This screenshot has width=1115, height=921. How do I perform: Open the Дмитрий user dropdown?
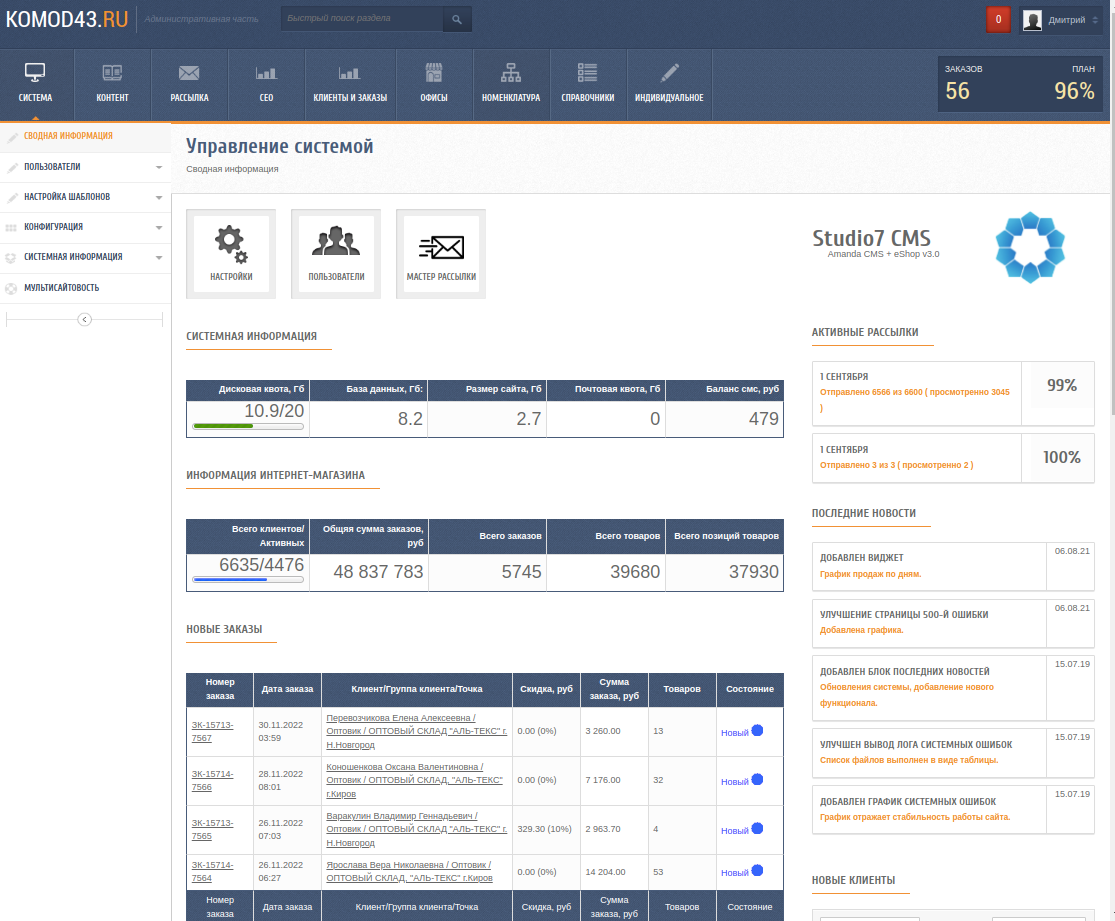click(1060, 20)
